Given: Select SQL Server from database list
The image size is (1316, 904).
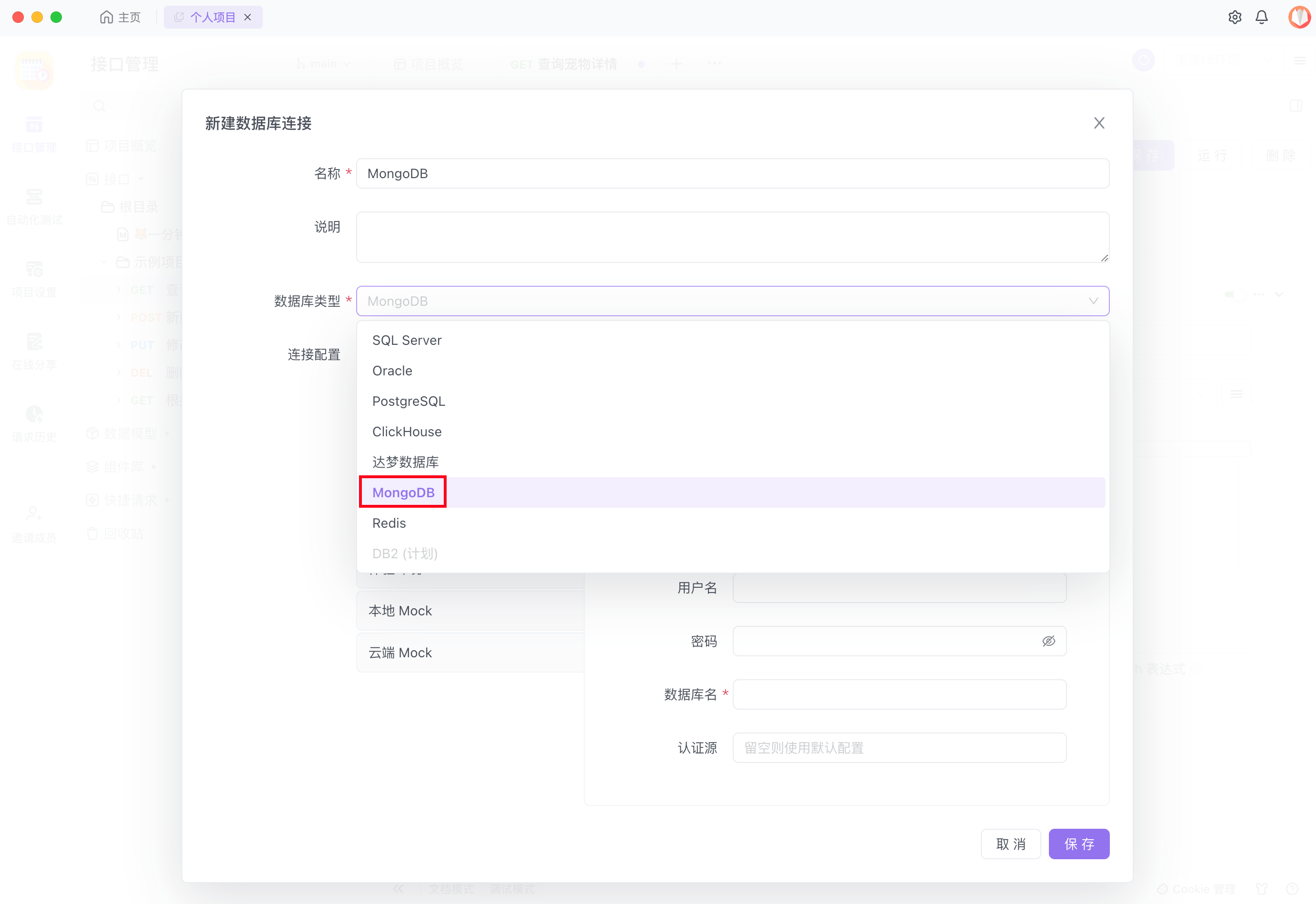Looking at the screenshot, I should pyautogui.click(x=407, y=340).
